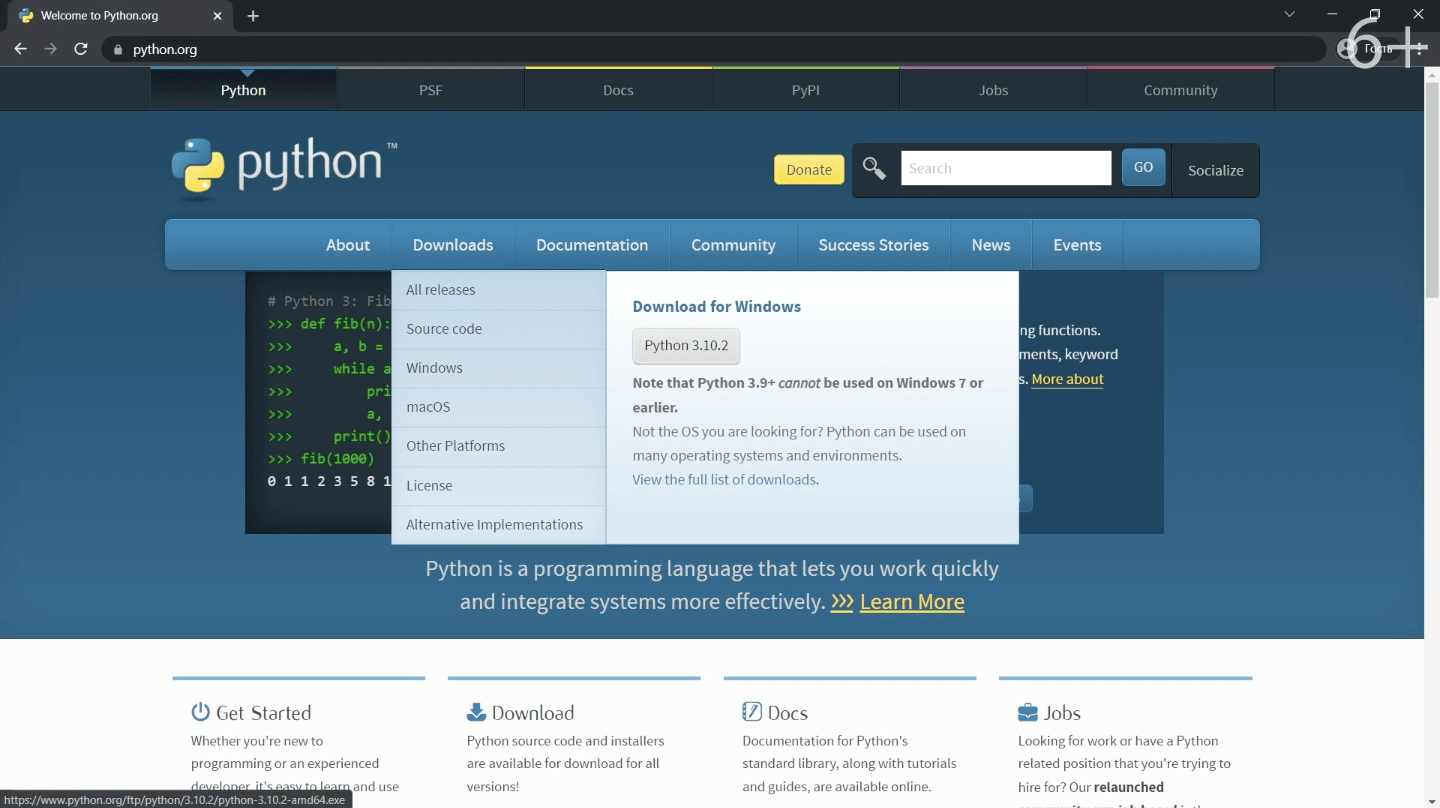
Task: Click the Jobs briefcase icon
Action: coord(1028,713)
